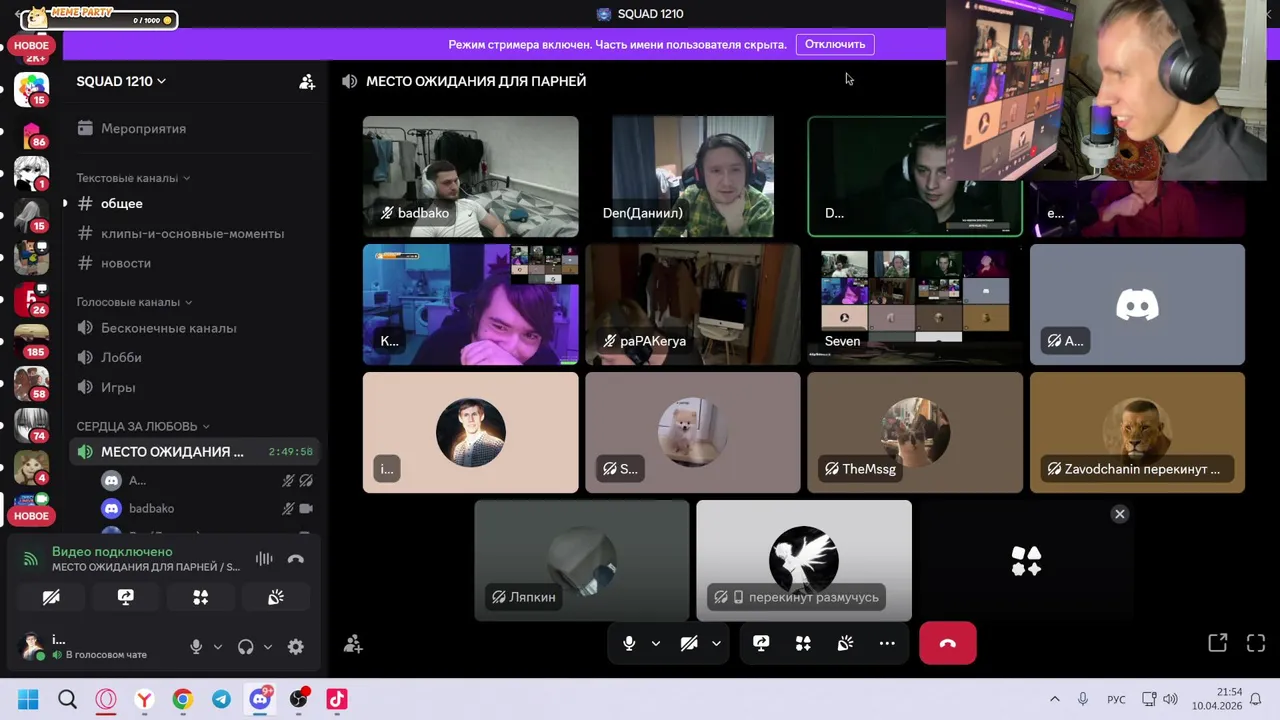The width and height of the screenshot is (1280, 720).
Task: Open input device dropdown in user panel
Action: (217, 647)
